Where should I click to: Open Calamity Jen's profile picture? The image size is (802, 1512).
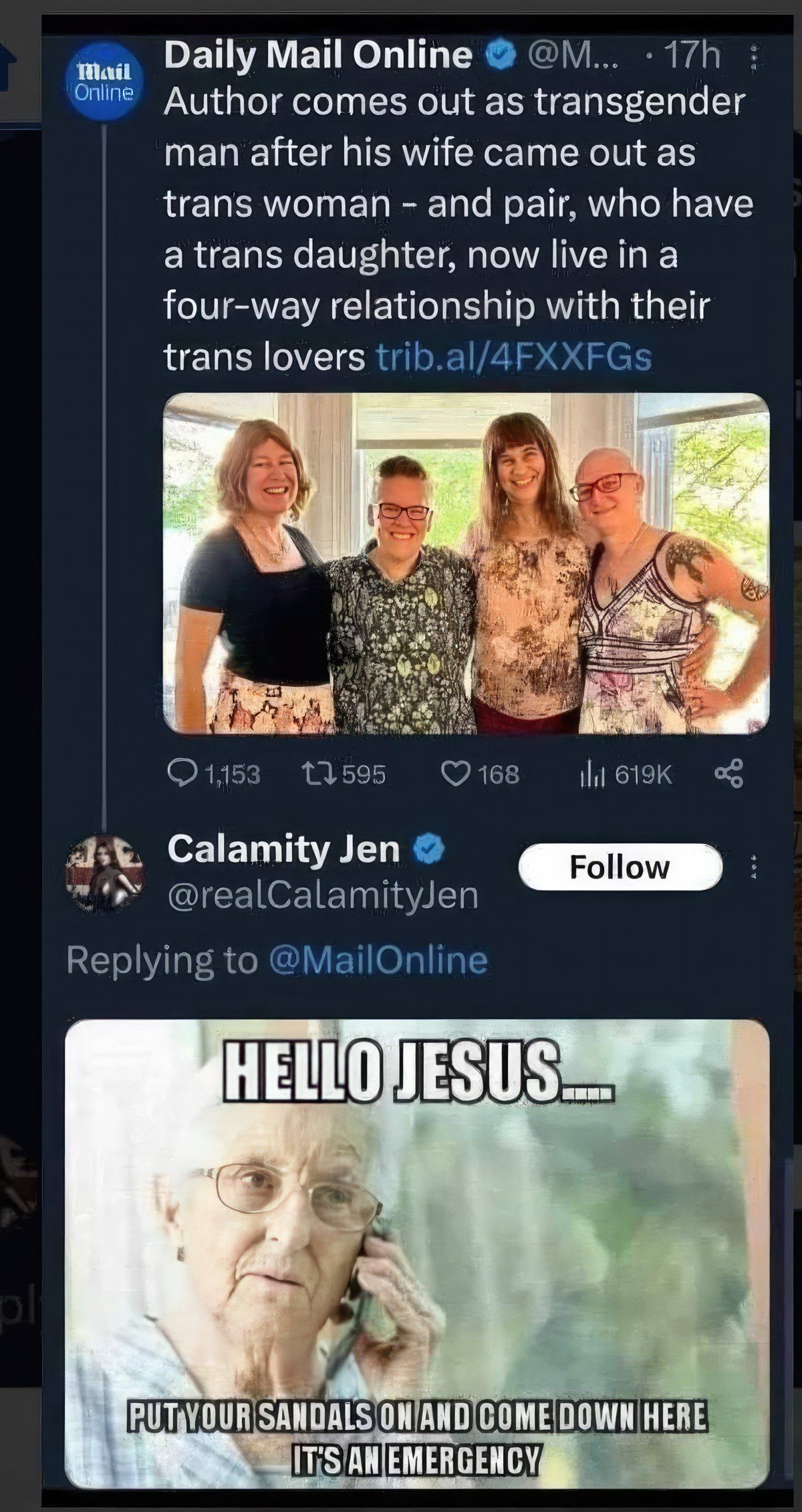pos(105,872)
